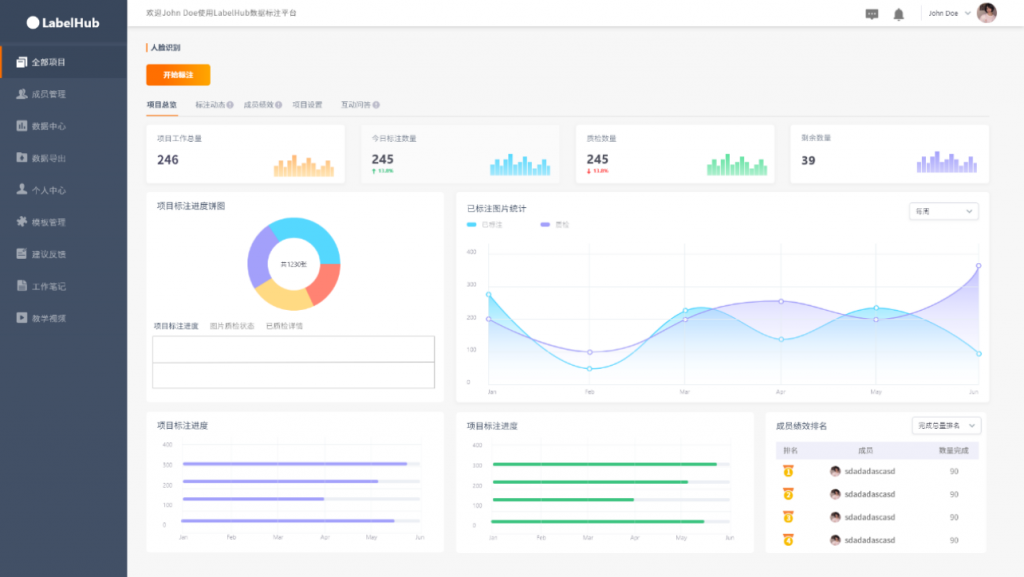Open 数据中心 sidebar icon

coord(22,126)
